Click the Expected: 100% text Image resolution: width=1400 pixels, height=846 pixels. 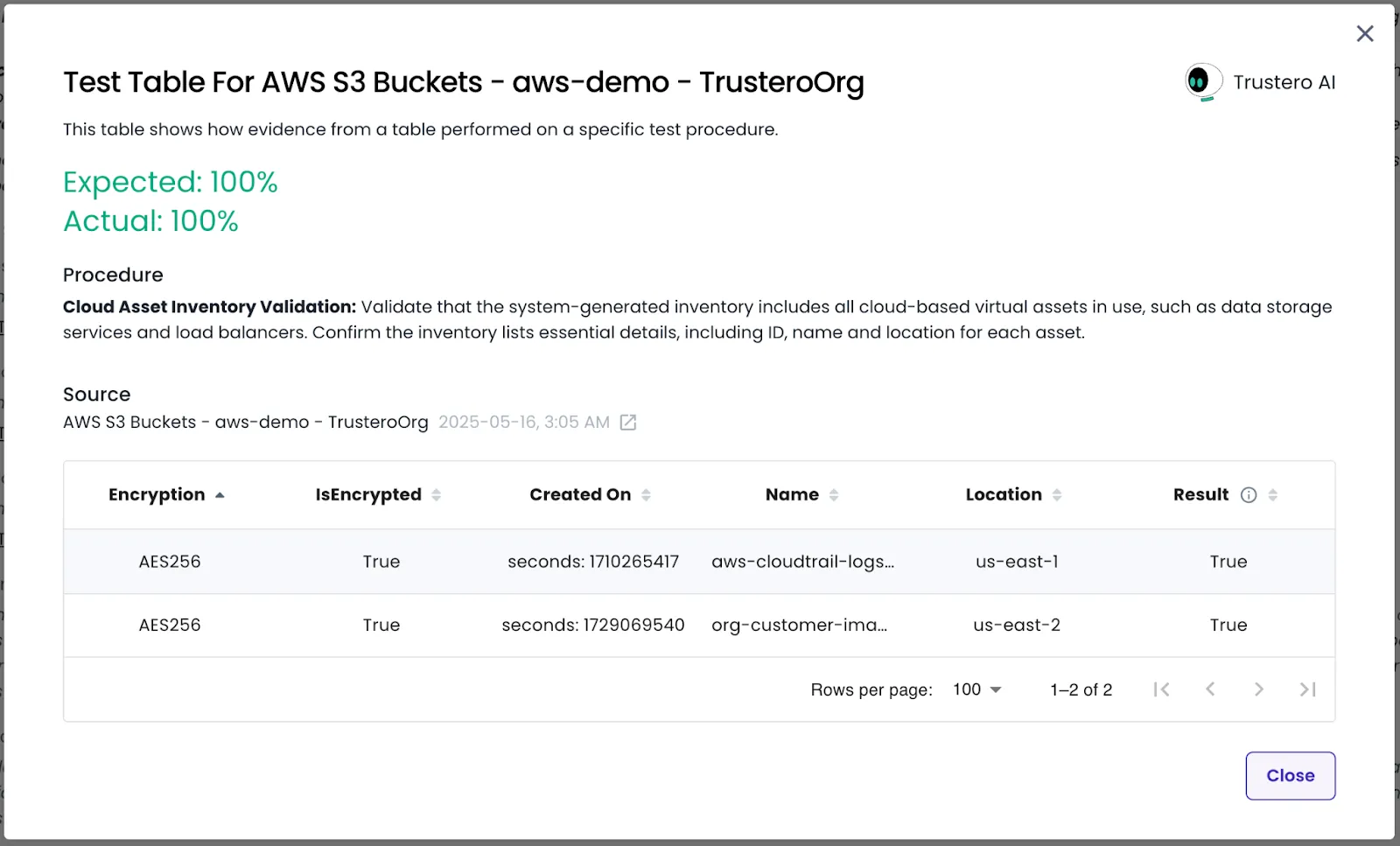[x=171, y=182]
